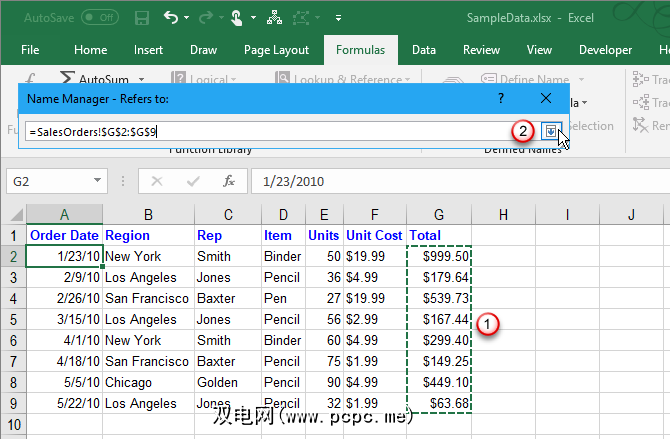Viewport: 670px width, 439px height.
Task: Switch to the Data tab
Action: tap(423, 50)
